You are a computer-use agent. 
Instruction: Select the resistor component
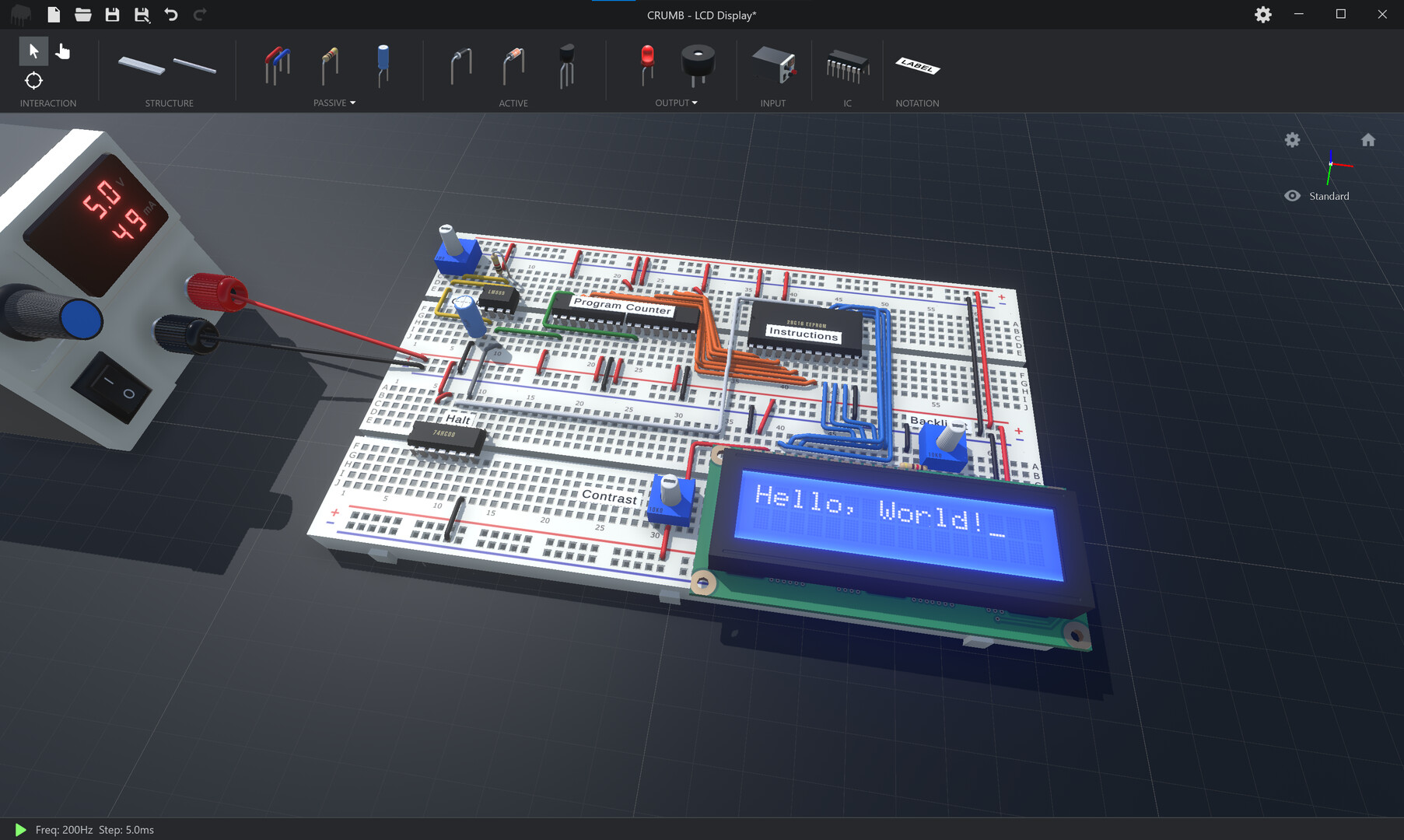[330, 66]
